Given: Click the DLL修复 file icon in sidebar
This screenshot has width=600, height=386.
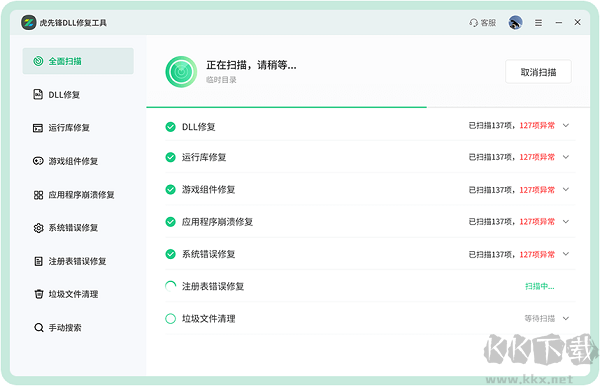Looking at the screenshot, I should [38, 94].
